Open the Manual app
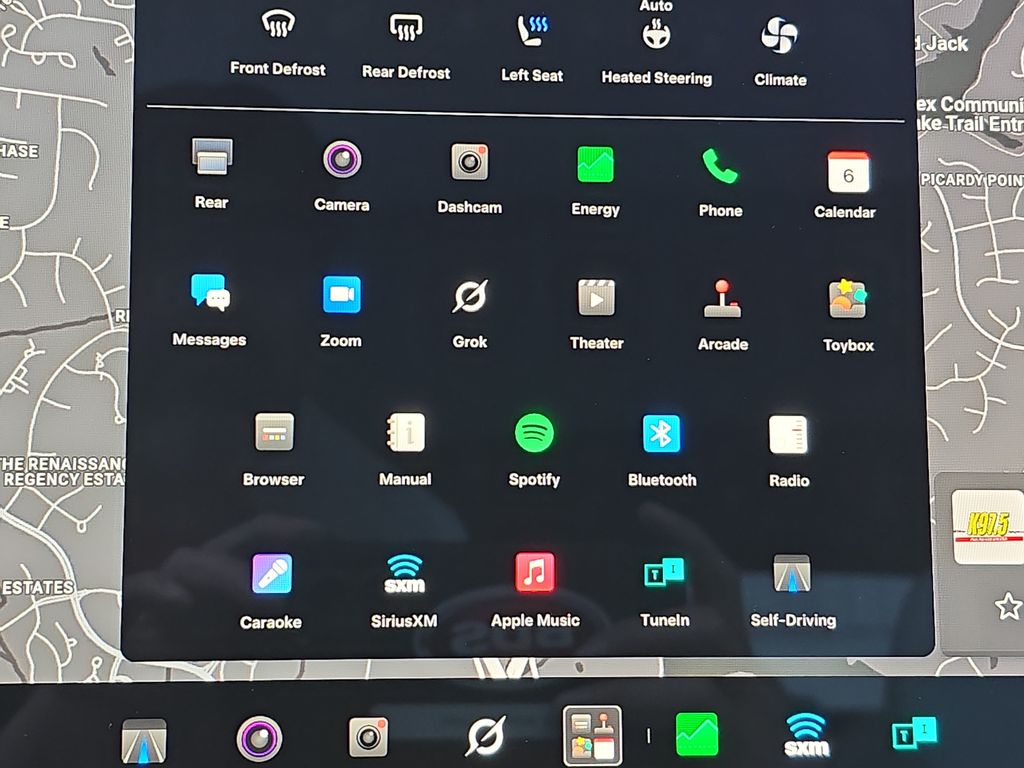 [x=405, y=449]
